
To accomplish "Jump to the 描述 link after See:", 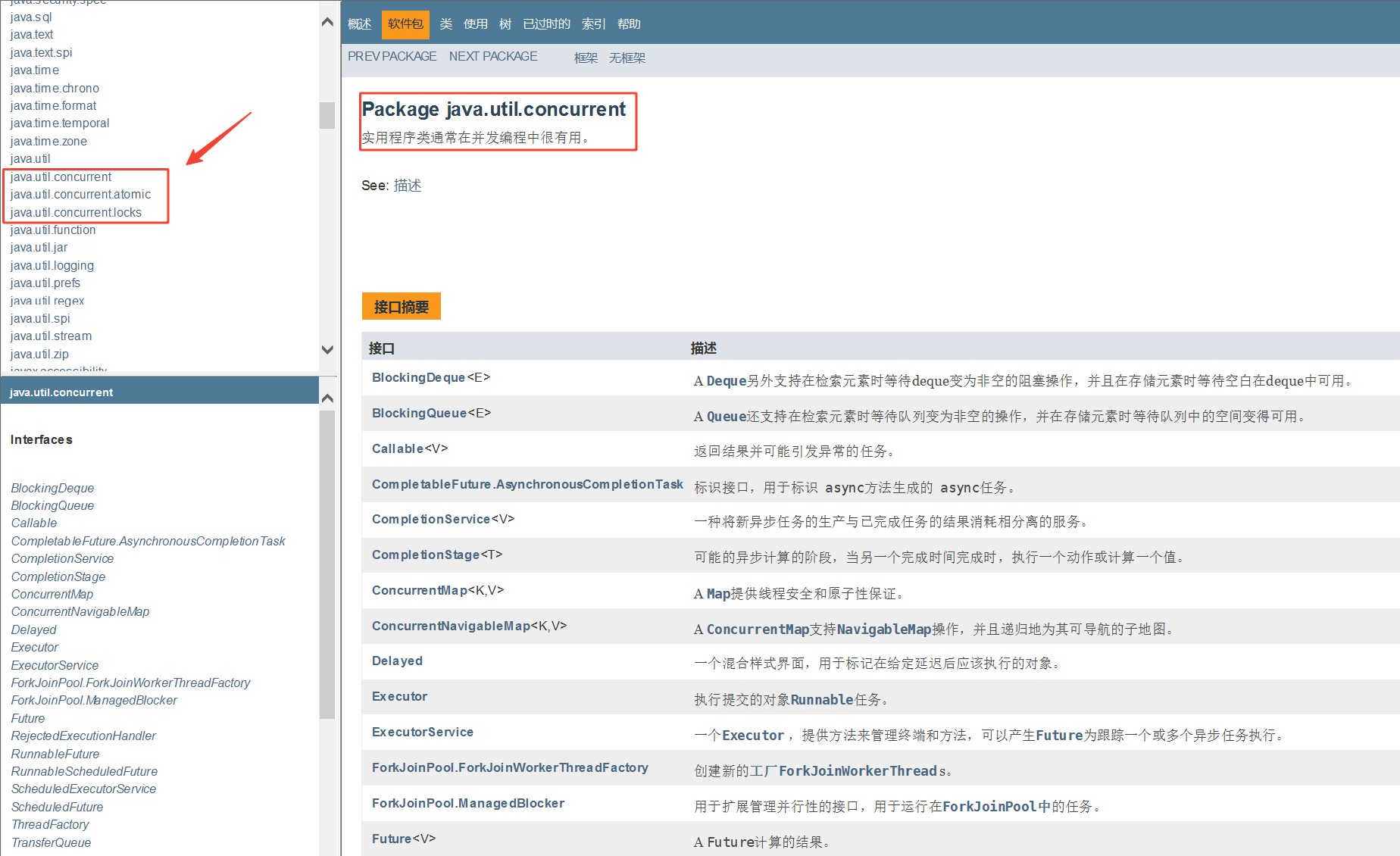I will click(x=408, y=186).
